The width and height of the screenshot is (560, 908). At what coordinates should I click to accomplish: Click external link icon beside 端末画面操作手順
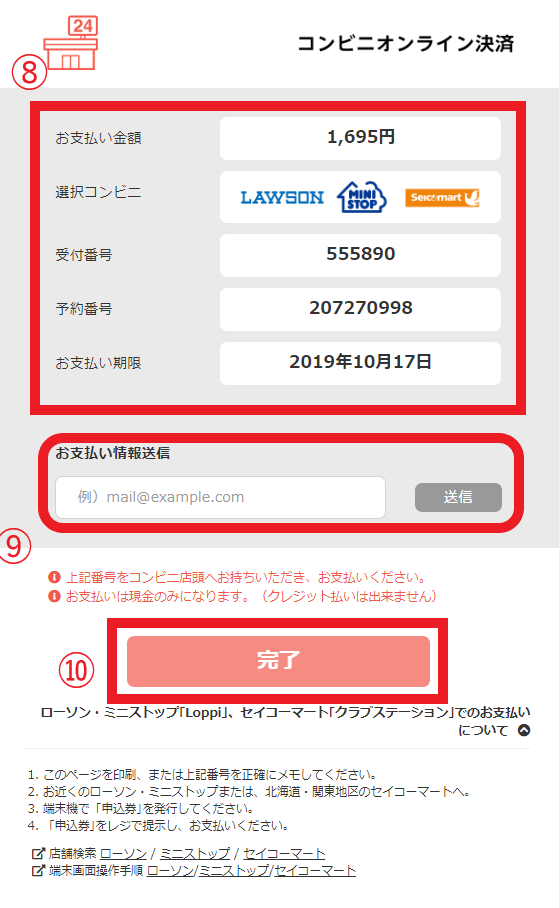tap(38, 870)
